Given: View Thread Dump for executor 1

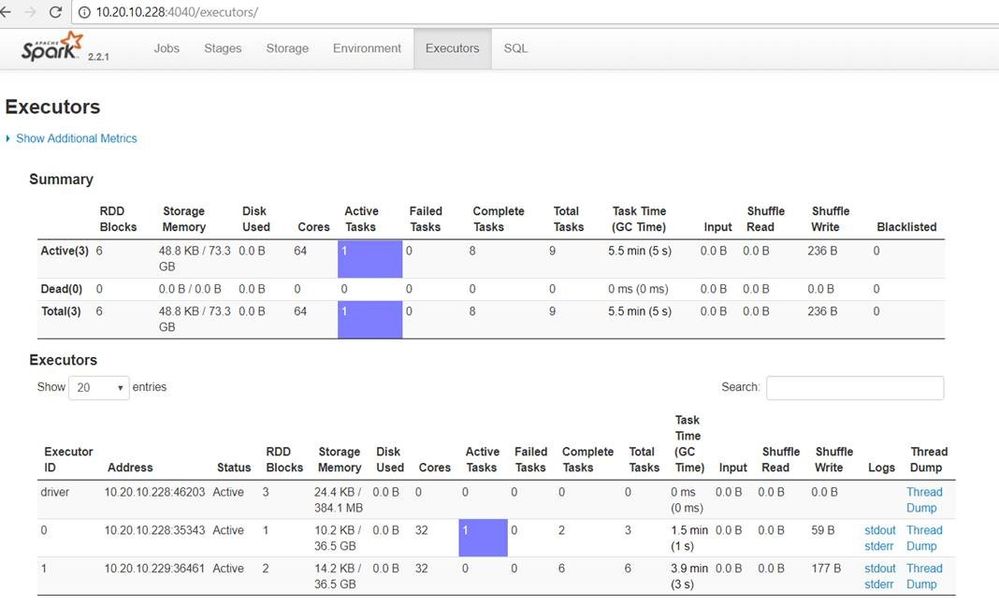Looking at the screenshot, I should [x=924, y=576].
